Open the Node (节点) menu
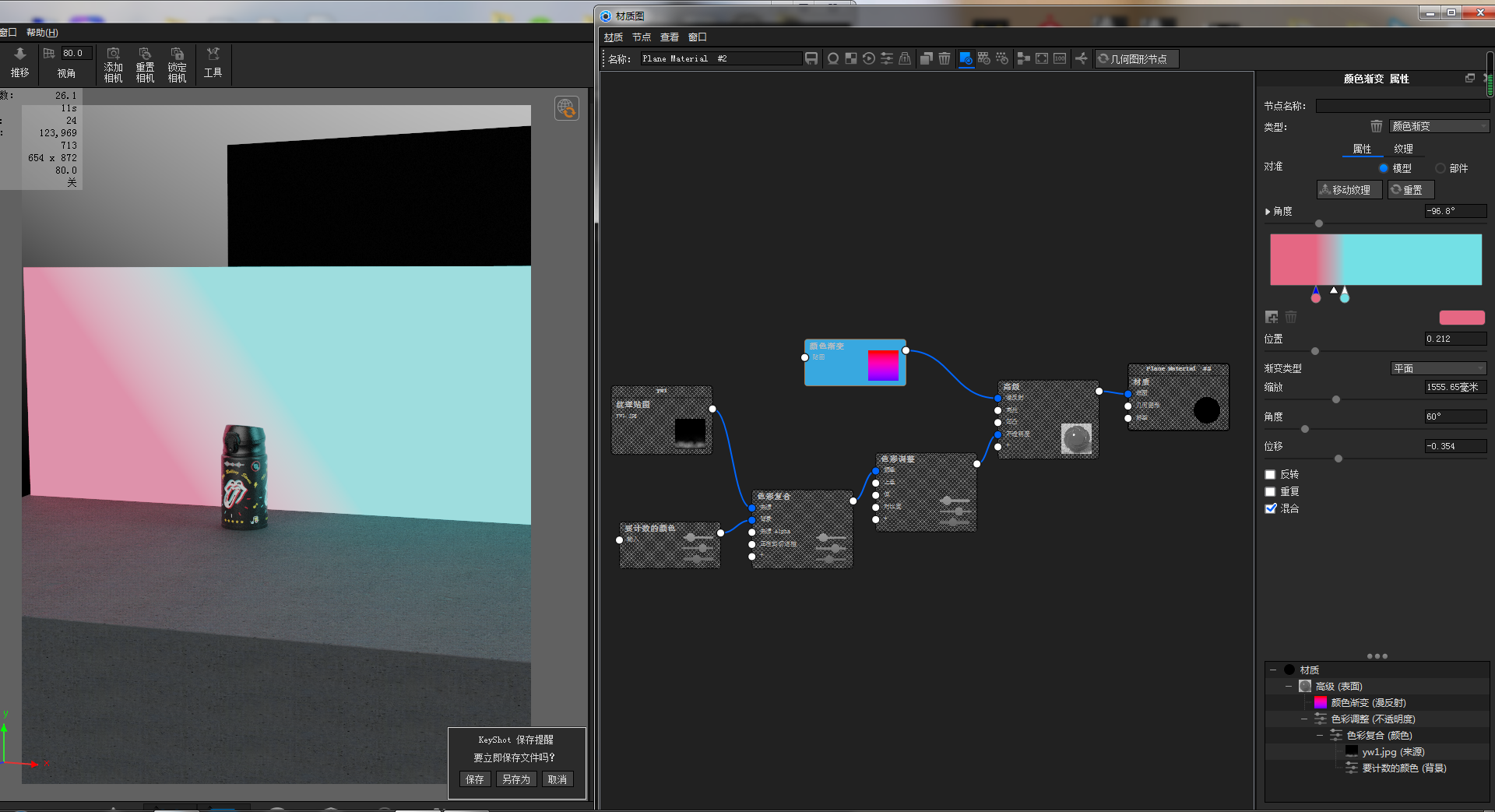The image size is (1495, 812). (641, 37)
